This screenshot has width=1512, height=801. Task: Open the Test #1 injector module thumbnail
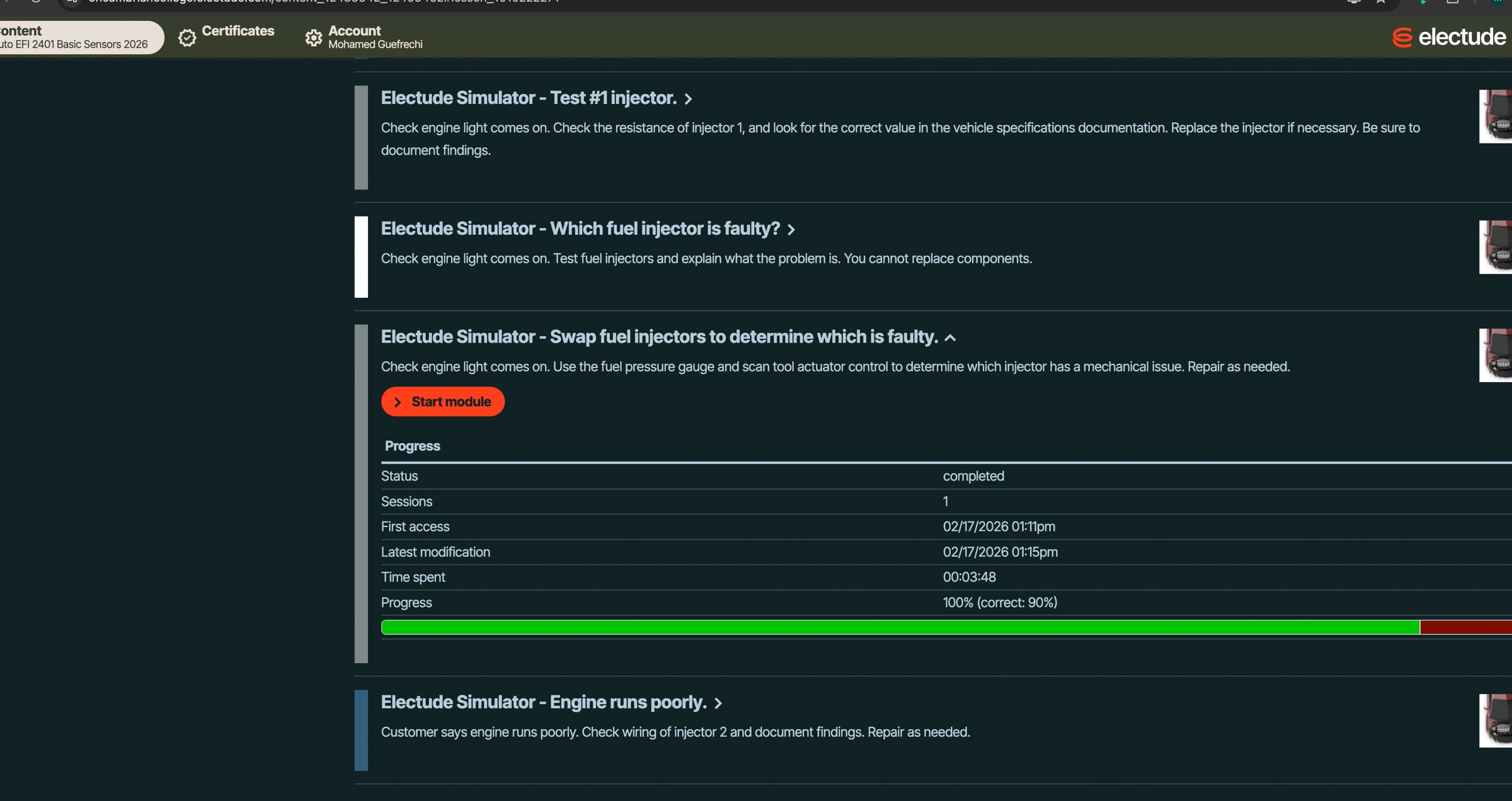tap(1496, 116)
